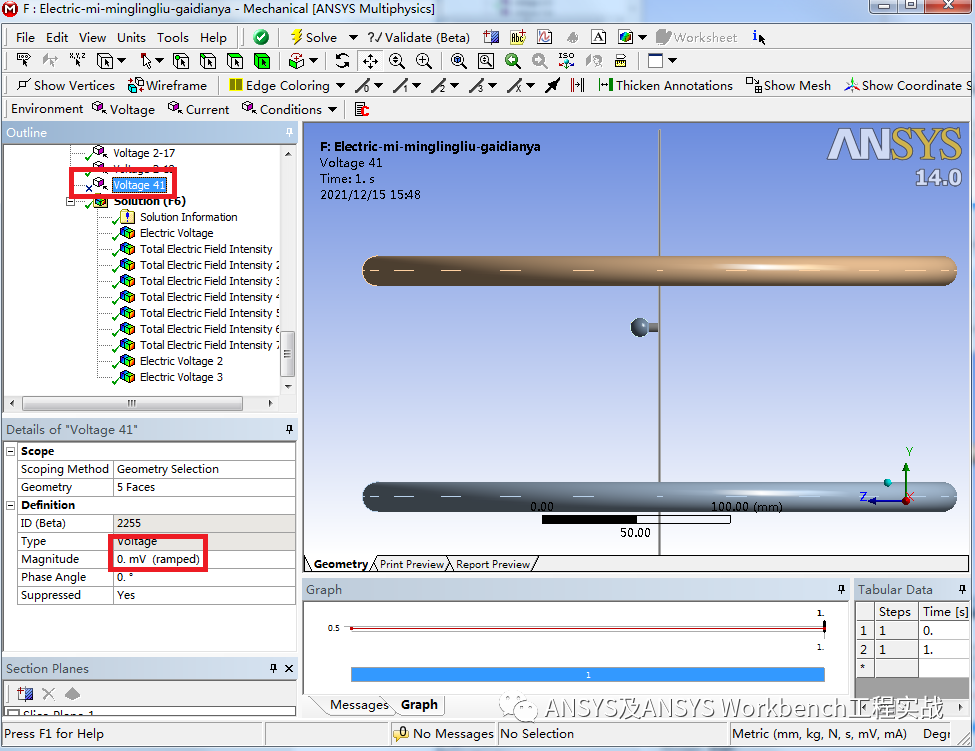975x751 pixels.
Task: Select Voltage 2-17 in the outline
Action: click(144, 153)
